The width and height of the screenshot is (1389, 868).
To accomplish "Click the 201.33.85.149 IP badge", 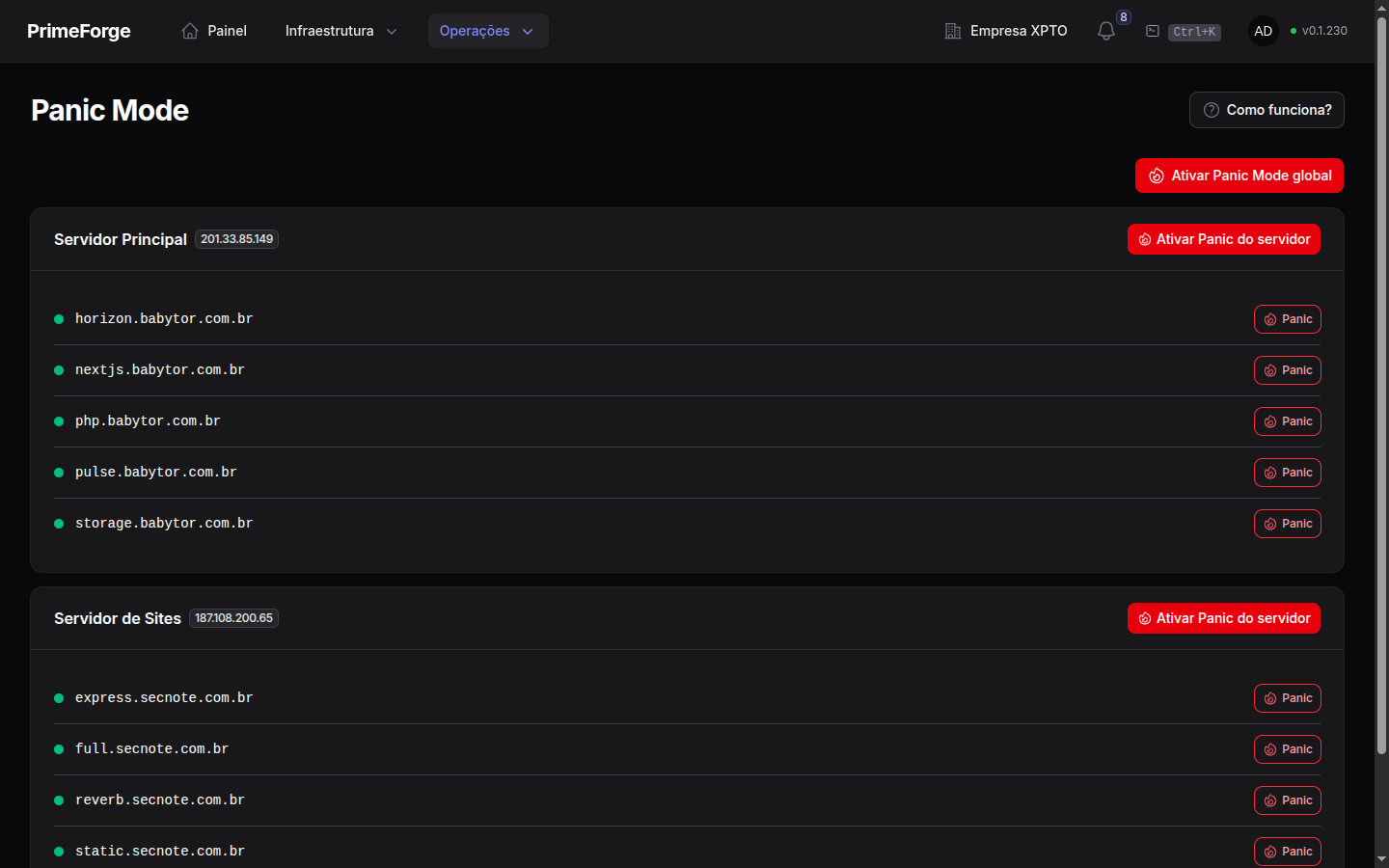I will pyautogui.click(x=237, y=239).
